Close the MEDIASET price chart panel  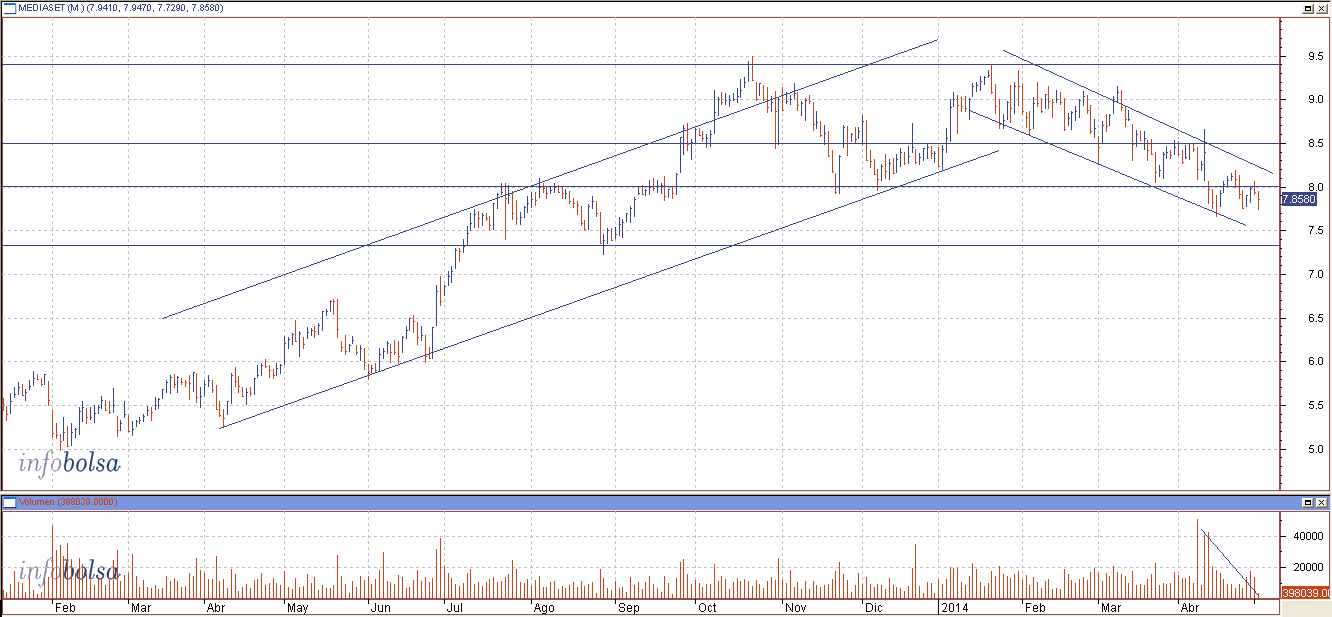point(1322,7)
